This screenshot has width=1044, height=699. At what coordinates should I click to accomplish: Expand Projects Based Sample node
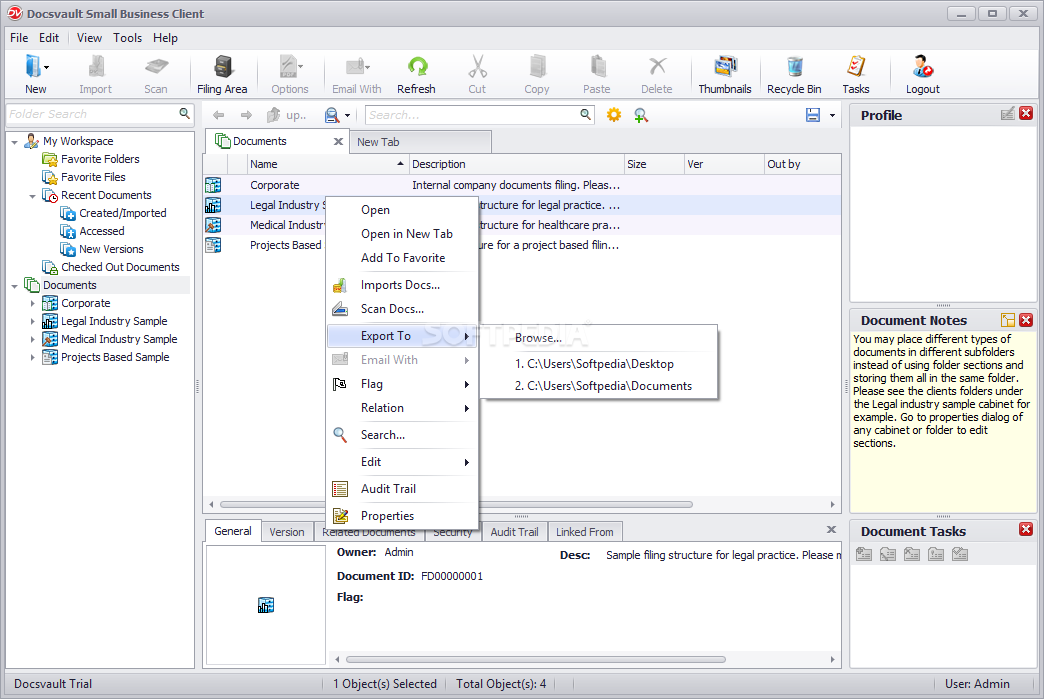[33, 357]
